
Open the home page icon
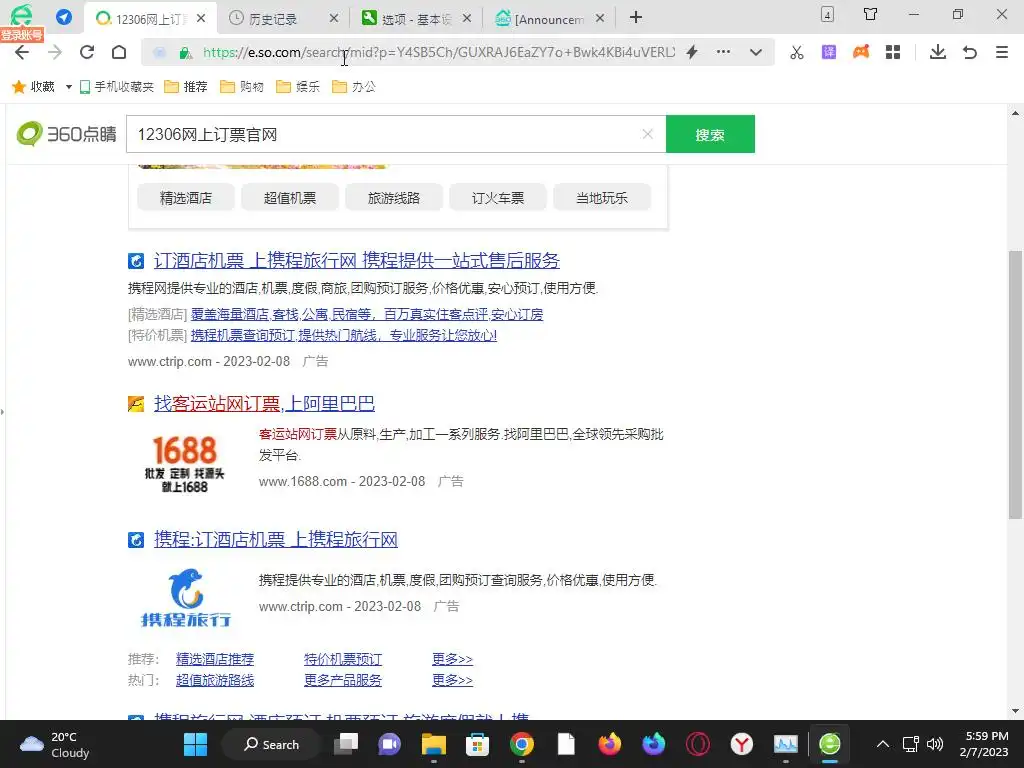pyautogui.click(x=119, y=52)
